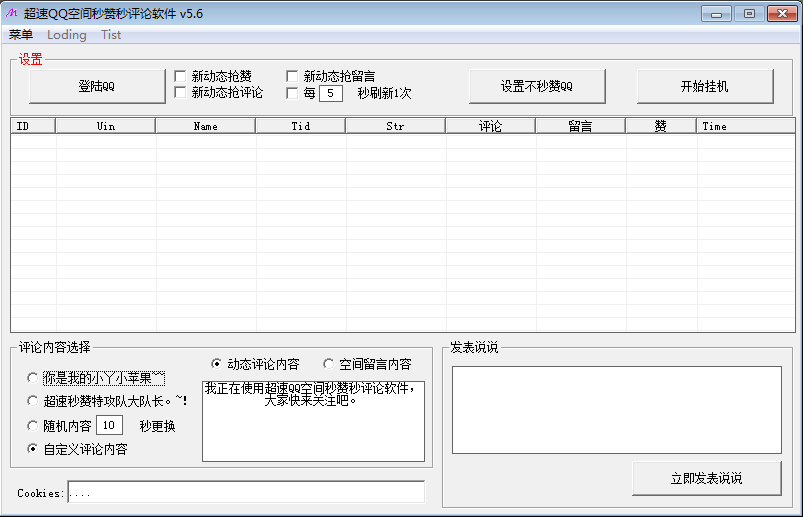Click the 赞 column header
The height and width of the screenshot is (517, 803).
[x=661, y=126]
